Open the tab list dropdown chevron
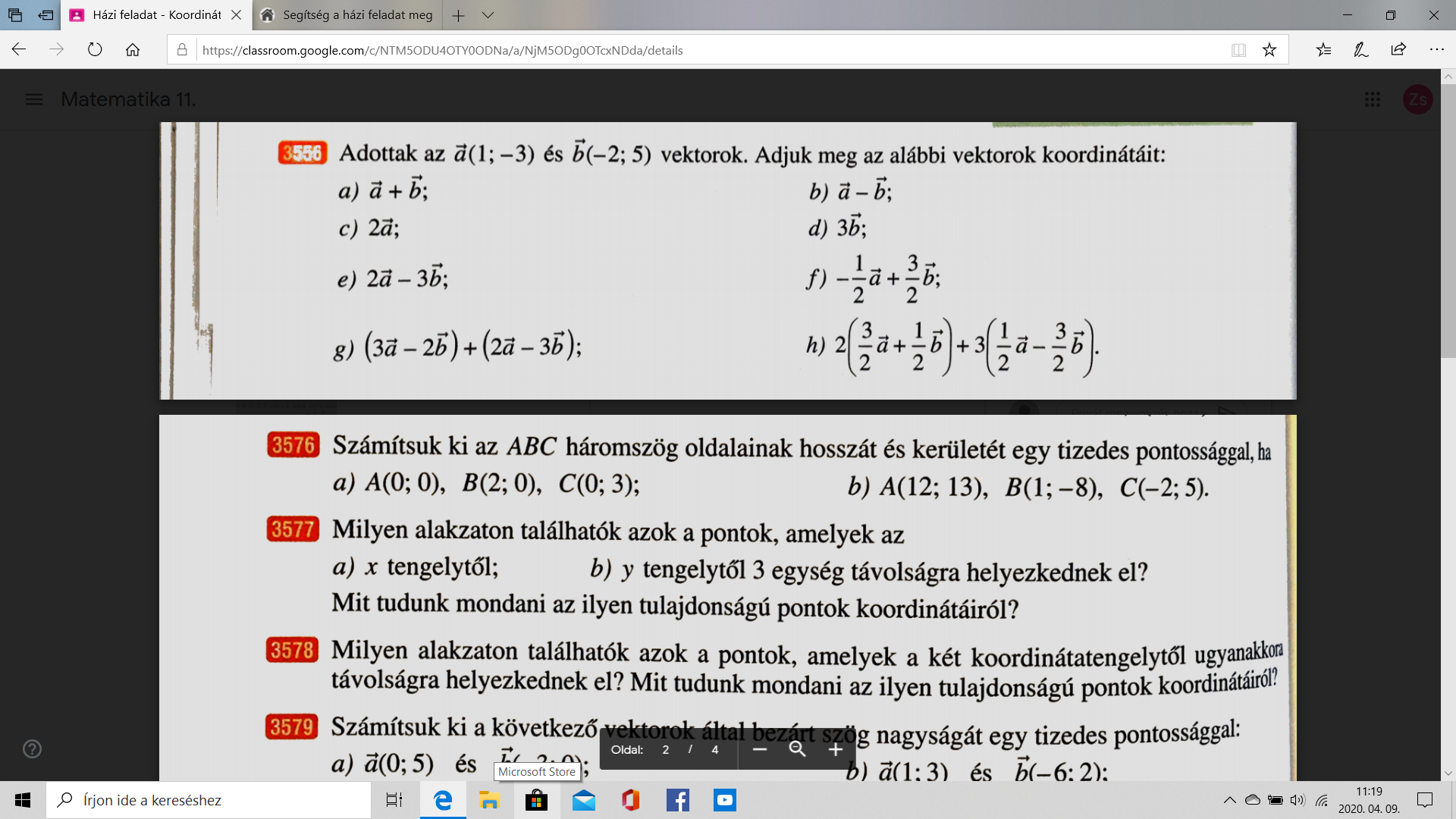The height and width of the screenshot is (819, 1456). coord(488,15)
